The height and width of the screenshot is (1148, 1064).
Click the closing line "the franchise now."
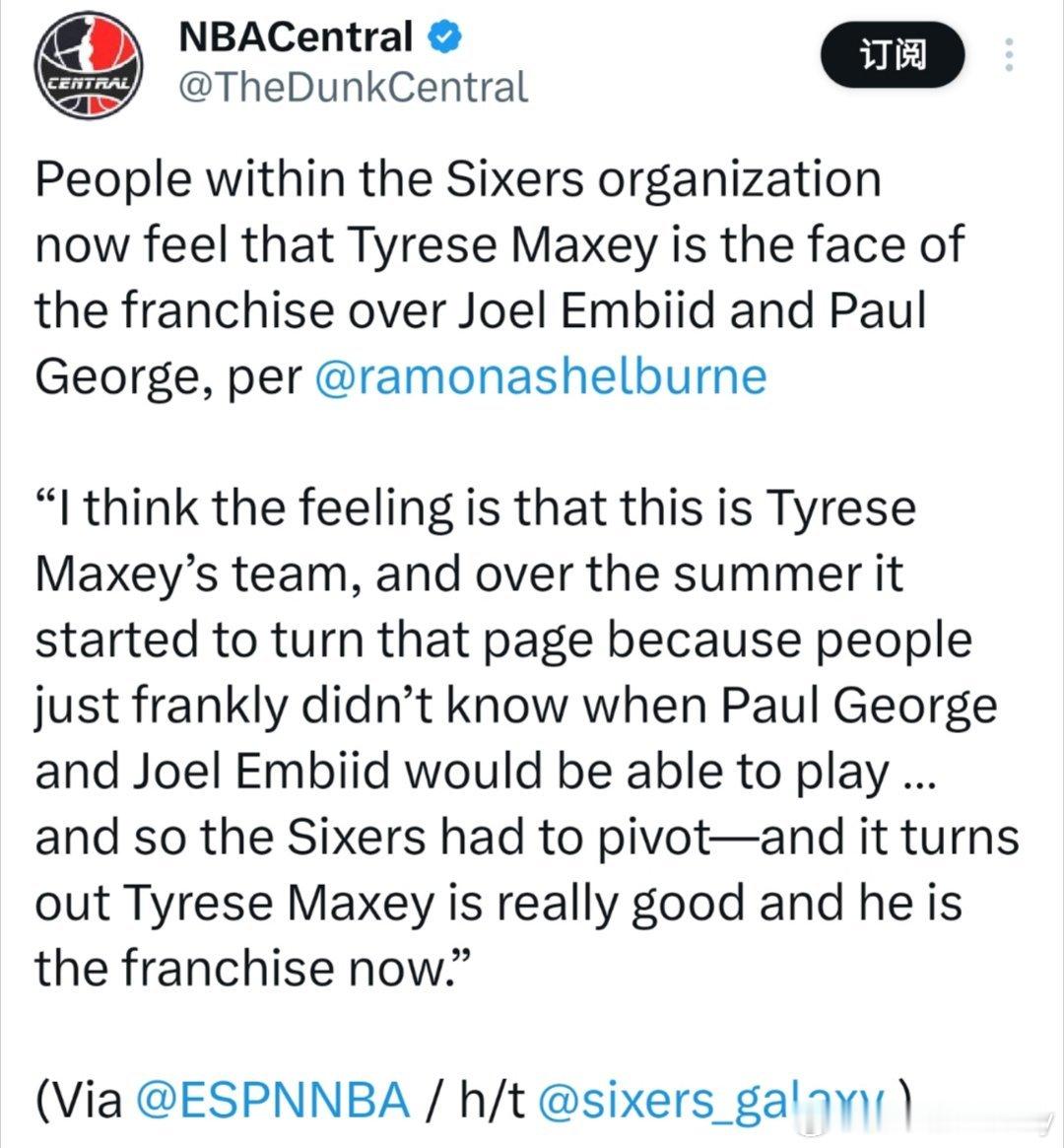coord(254,969)
